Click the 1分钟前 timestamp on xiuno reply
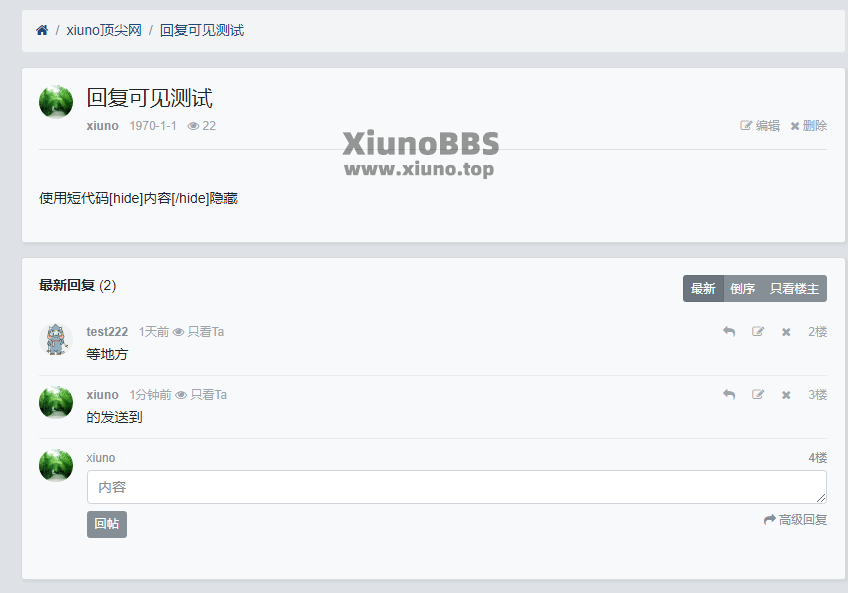 click(x=150, y=394)
